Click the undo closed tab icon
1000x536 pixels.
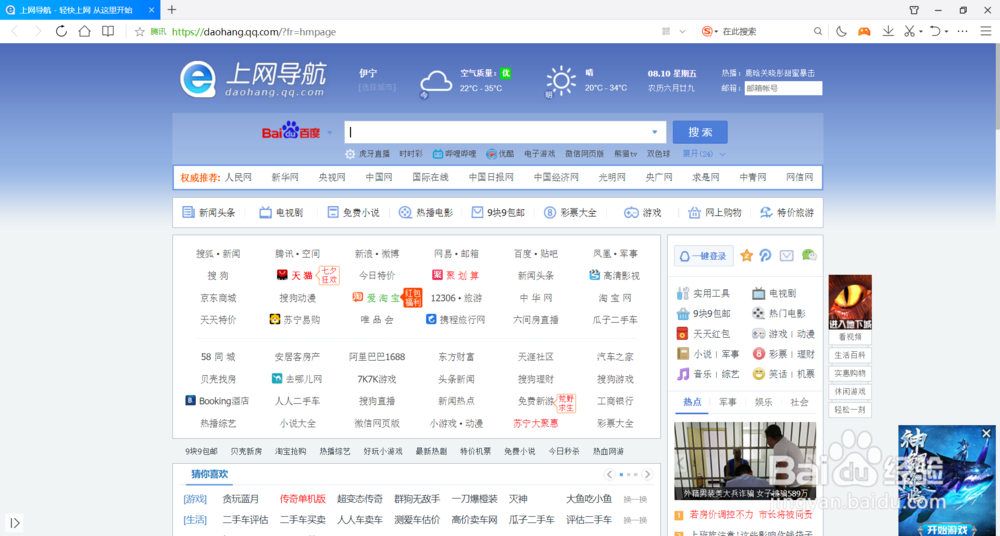[935, 31]
